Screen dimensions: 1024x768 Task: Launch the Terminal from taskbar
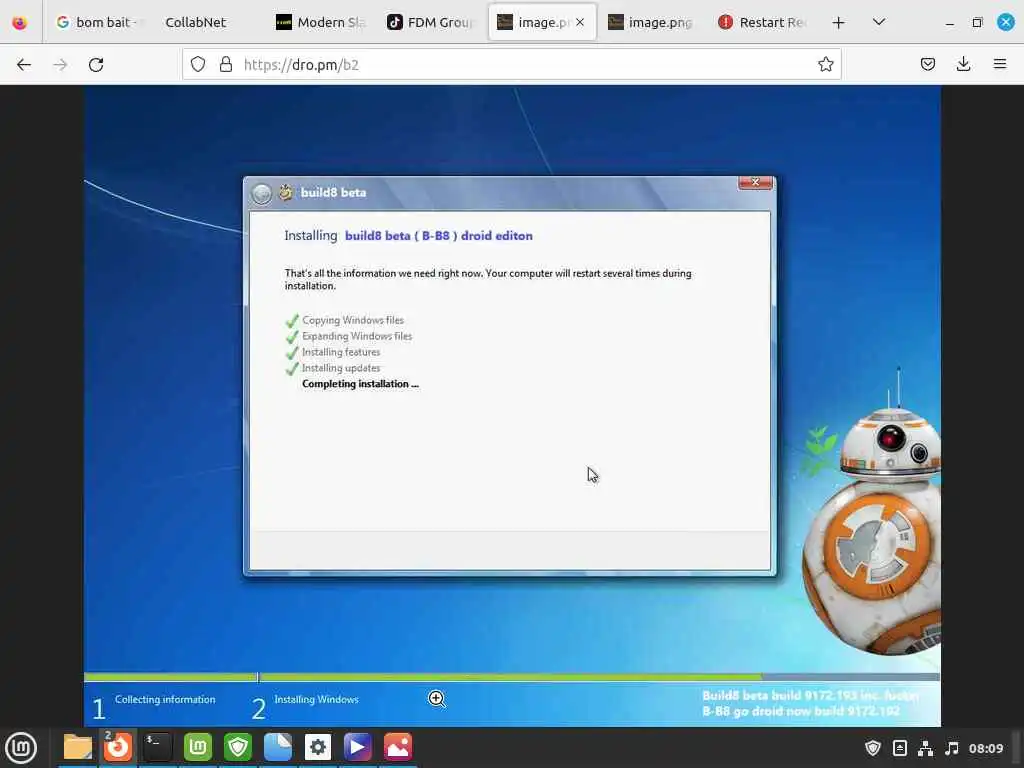click(x=158, y=747)
